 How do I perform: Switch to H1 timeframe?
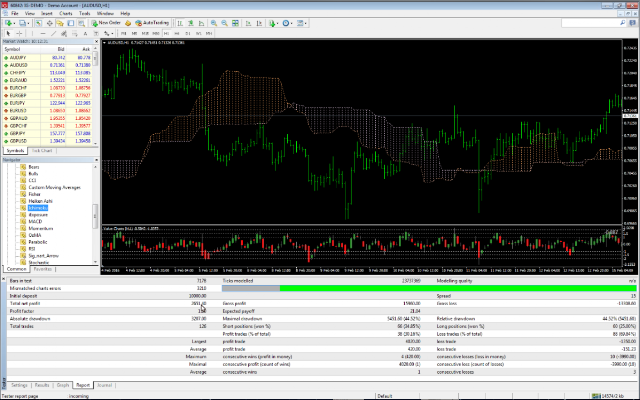(x=166, y=33)
